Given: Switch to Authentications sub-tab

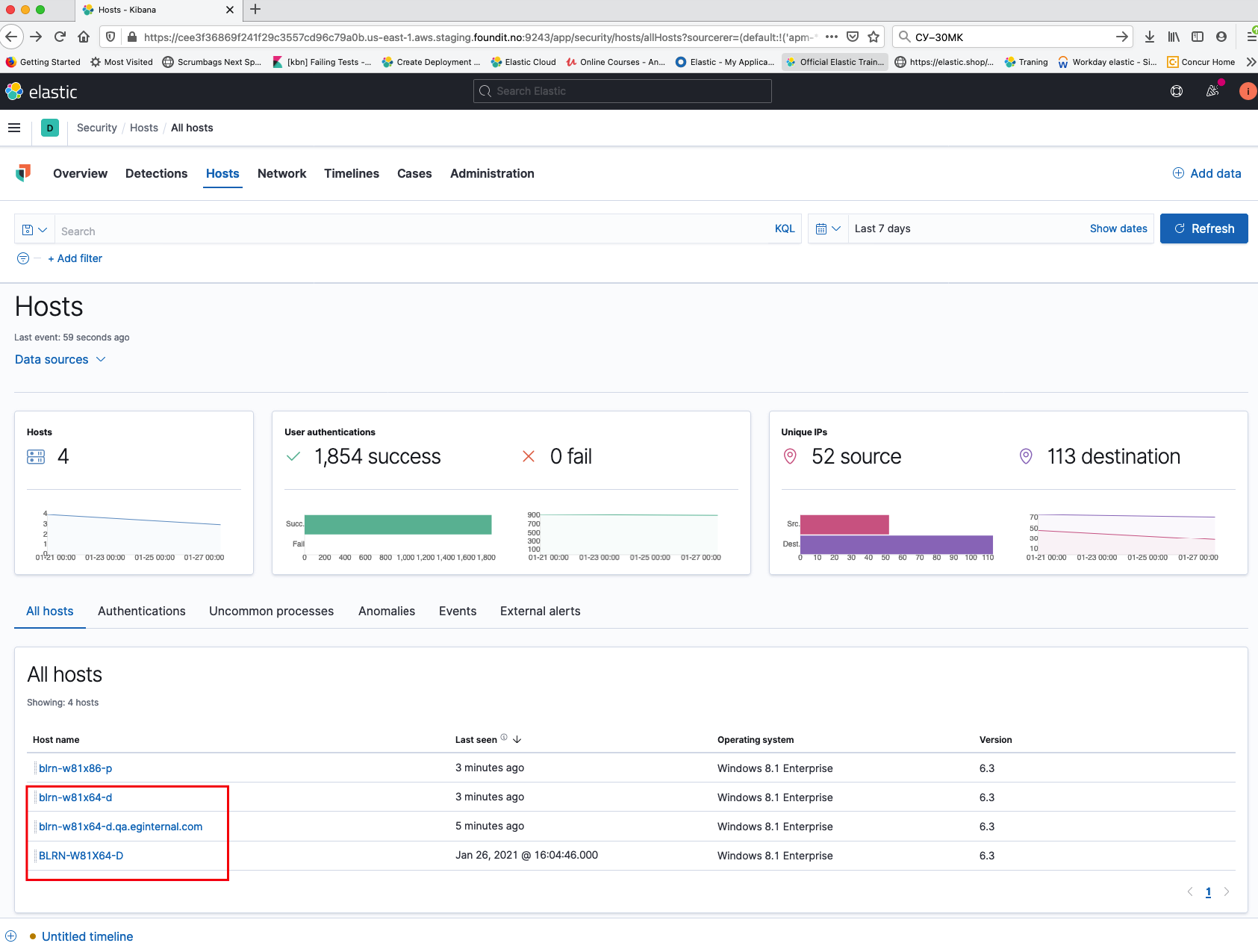Looking at the screenshot, I should (x=142, y=611).
